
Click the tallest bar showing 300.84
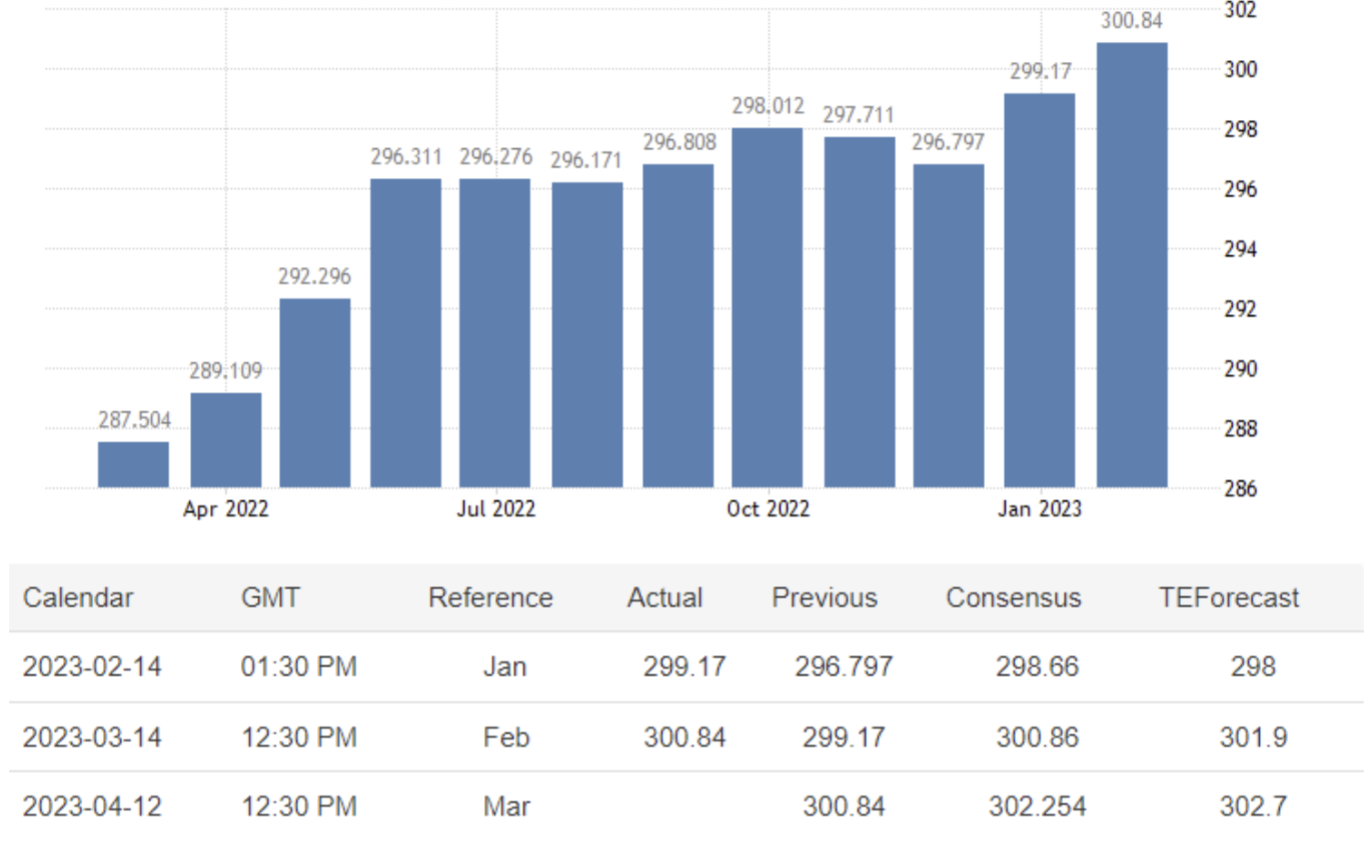(1131, 265)
